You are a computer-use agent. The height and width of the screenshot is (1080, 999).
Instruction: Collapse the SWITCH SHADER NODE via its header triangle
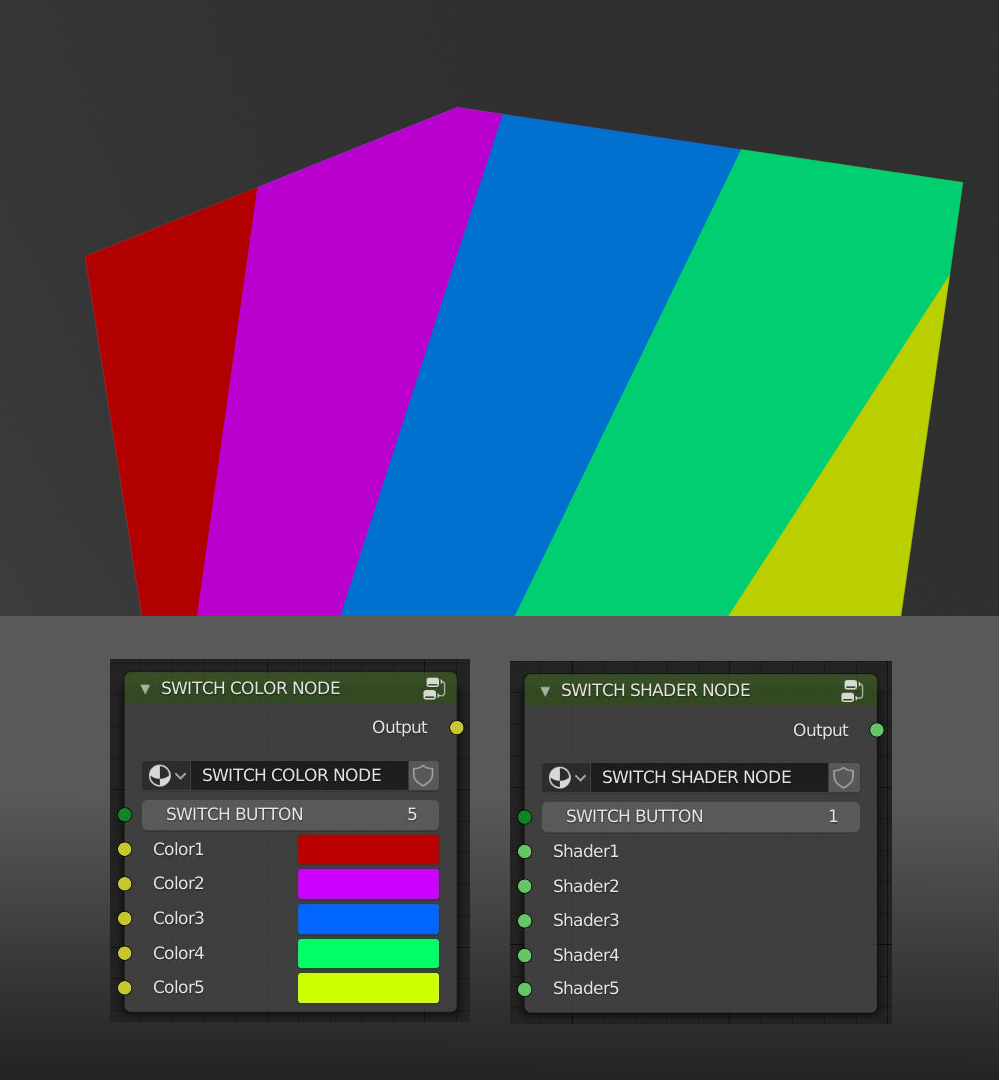click(x=545, y=691)
